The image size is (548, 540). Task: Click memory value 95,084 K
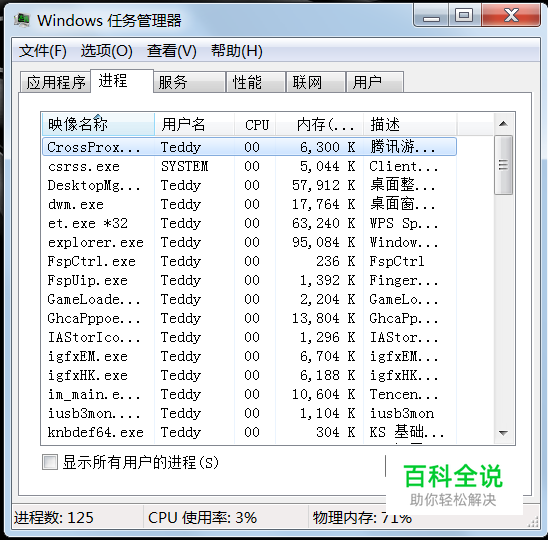click(324, 243)
